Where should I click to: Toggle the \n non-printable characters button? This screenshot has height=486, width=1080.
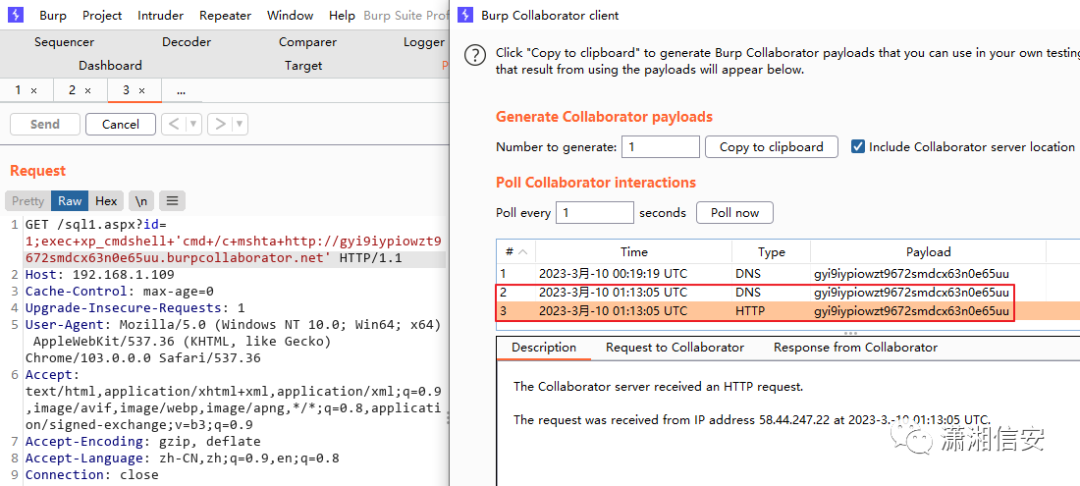[x=141, y=201]
